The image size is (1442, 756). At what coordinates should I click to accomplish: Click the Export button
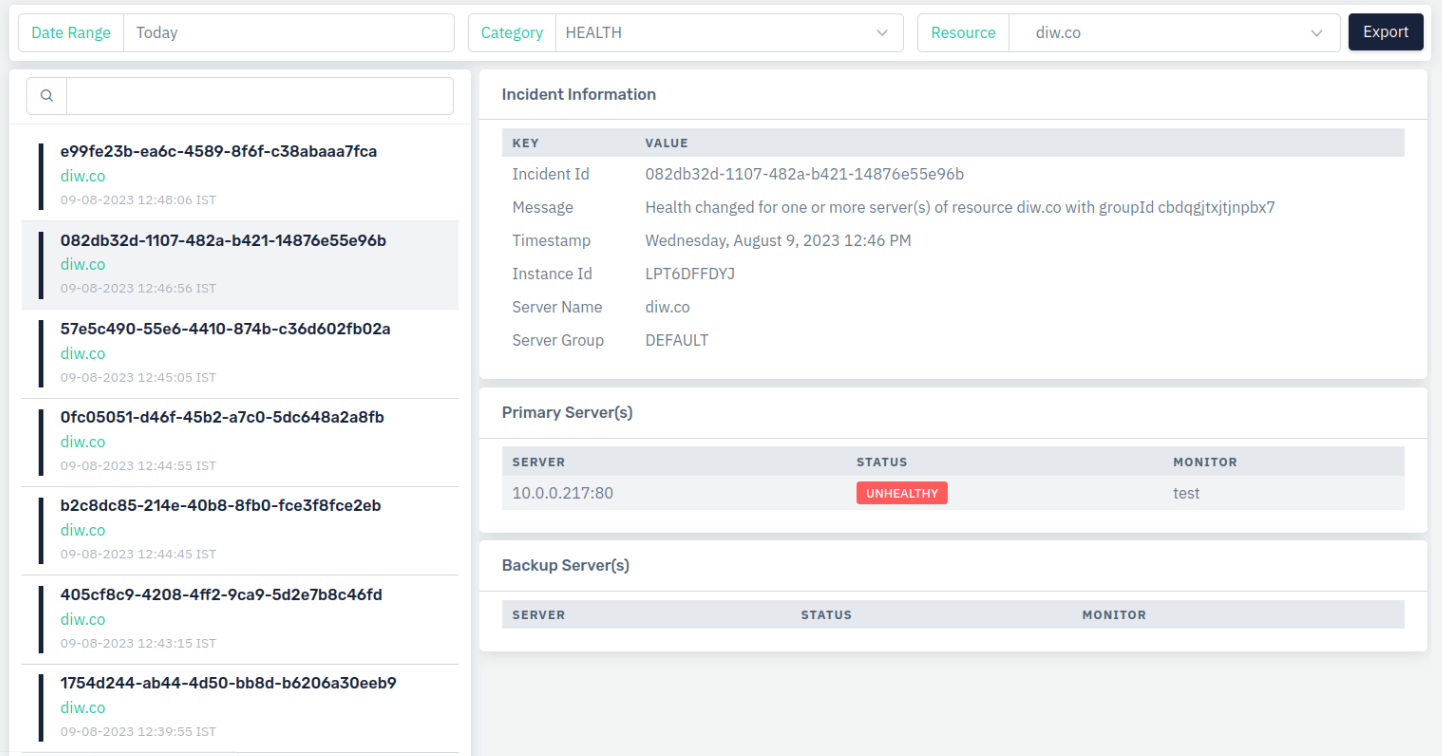[x=1385, y=32]
